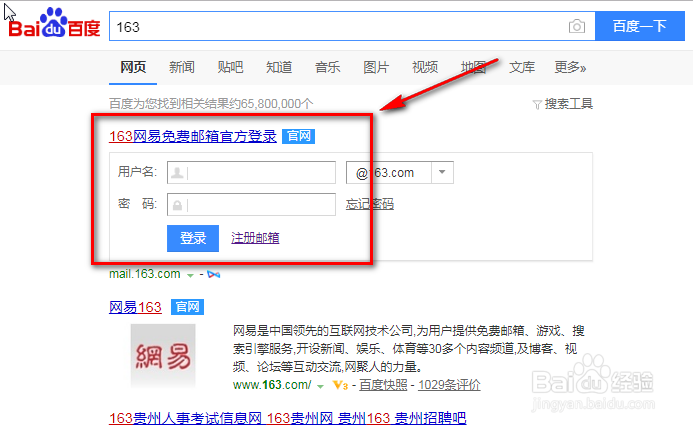Switch to the 文库 tab
Screen dimensions: 693x428
tap(522, 67)
